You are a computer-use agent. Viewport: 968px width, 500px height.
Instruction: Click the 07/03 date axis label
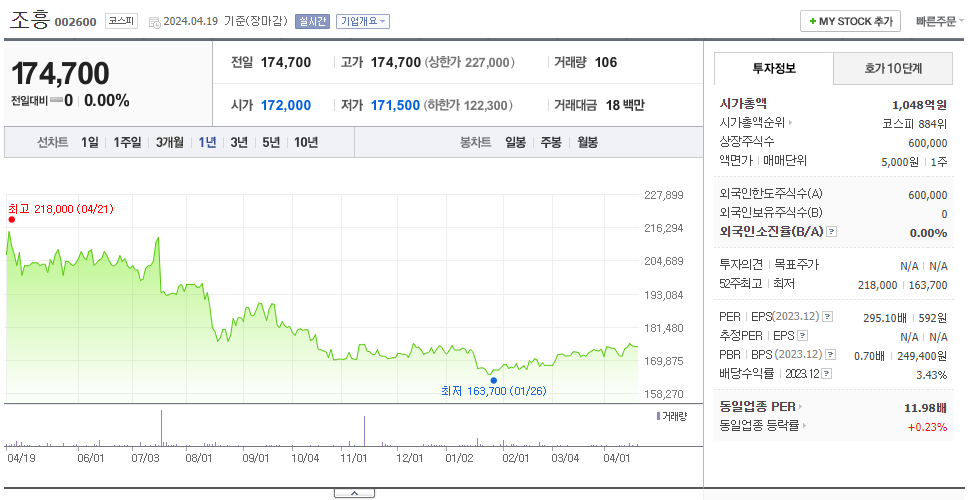click(146, 458)
